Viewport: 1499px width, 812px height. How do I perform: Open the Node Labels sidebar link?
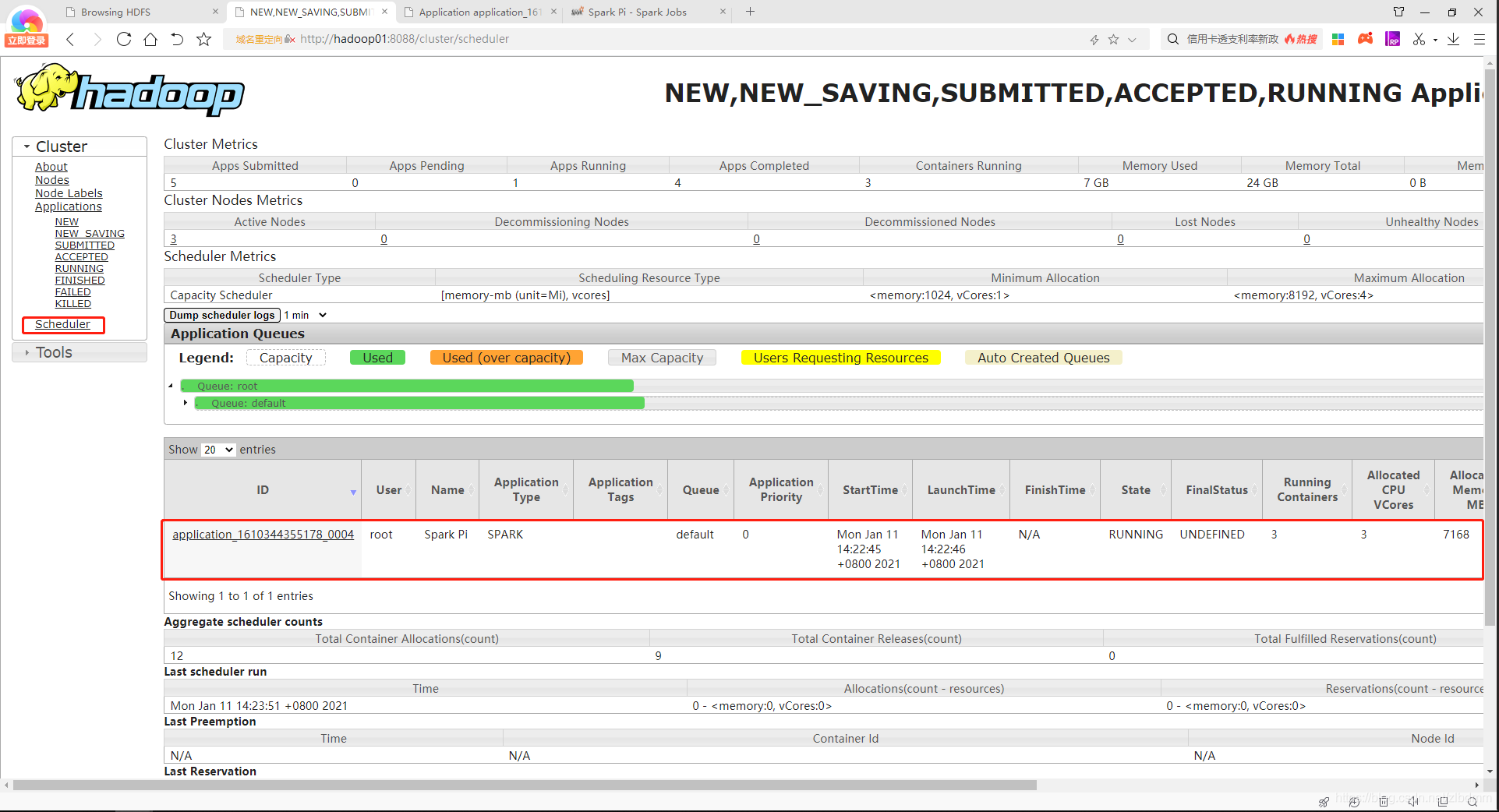(x=69, y=193)
